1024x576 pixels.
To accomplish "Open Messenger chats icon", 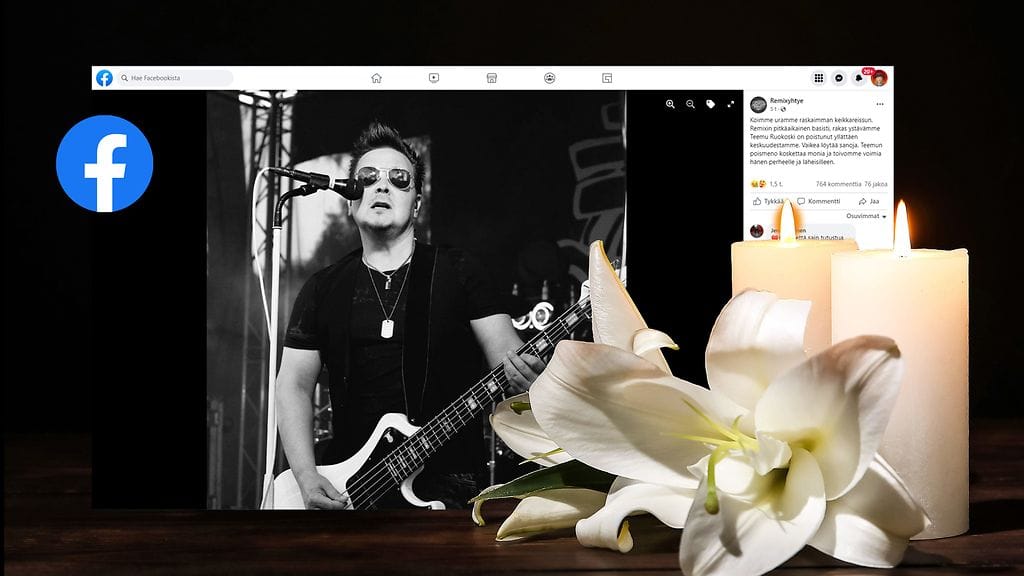I will pos(839,78).
